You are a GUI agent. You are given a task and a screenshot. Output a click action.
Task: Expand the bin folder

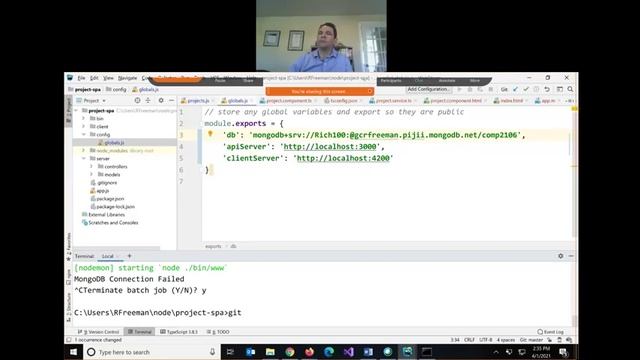tap(84, 118)
